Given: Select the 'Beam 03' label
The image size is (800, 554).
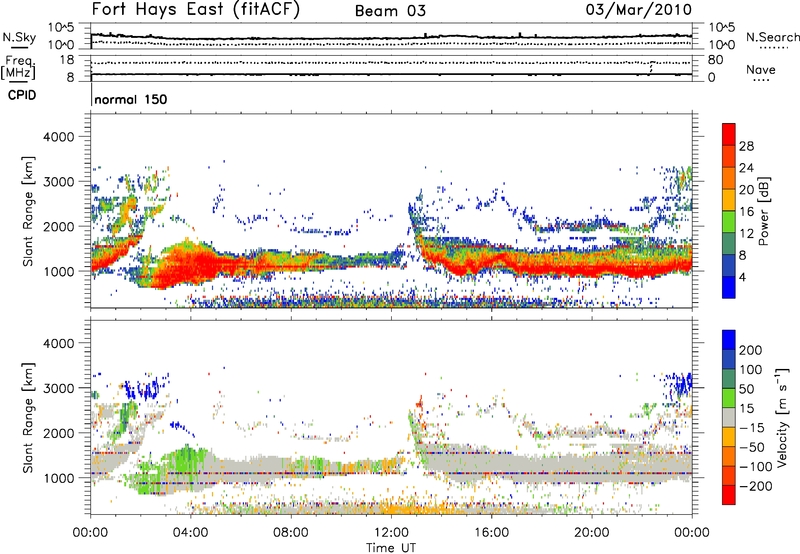Looking at the screenshot, I should (x=390, y=11).
